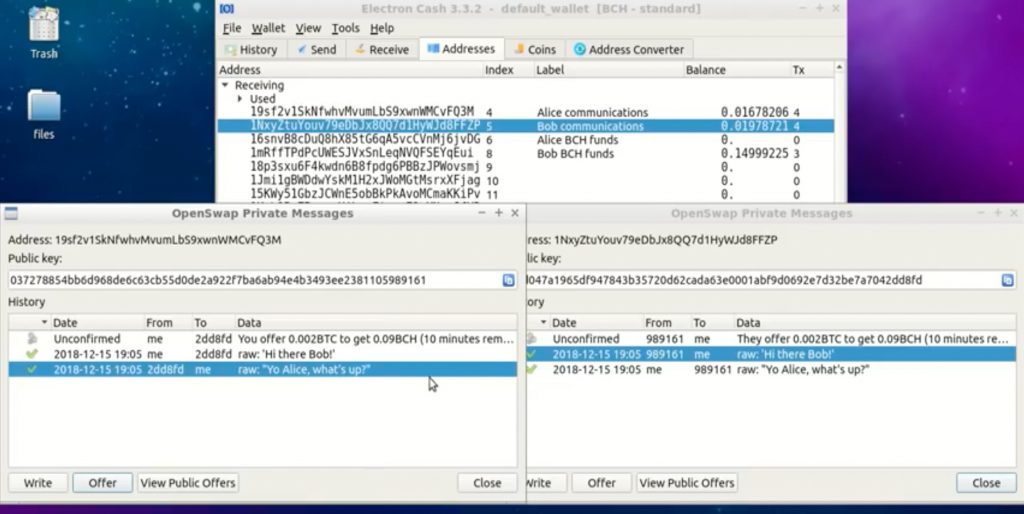Click the Electron Cash window title icon
The height and width of the screenshot is (514, 1024).
click(x=227, y=9)
